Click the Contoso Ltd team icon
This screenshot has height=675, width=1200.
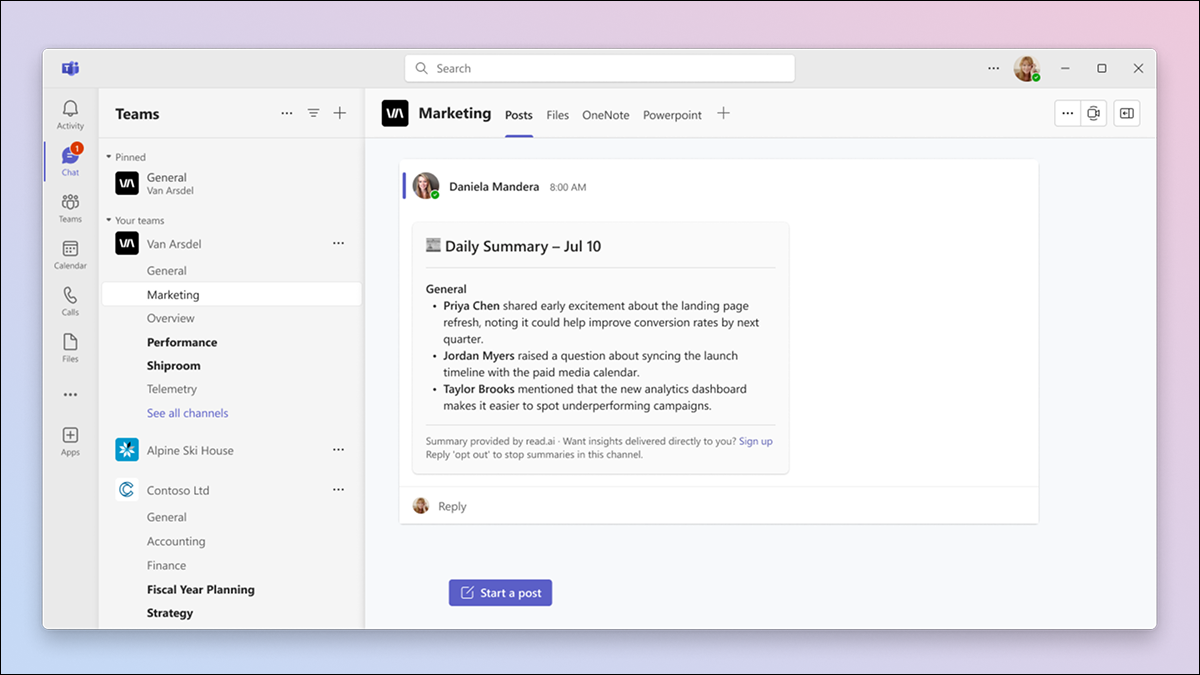[x=127, y=490]
